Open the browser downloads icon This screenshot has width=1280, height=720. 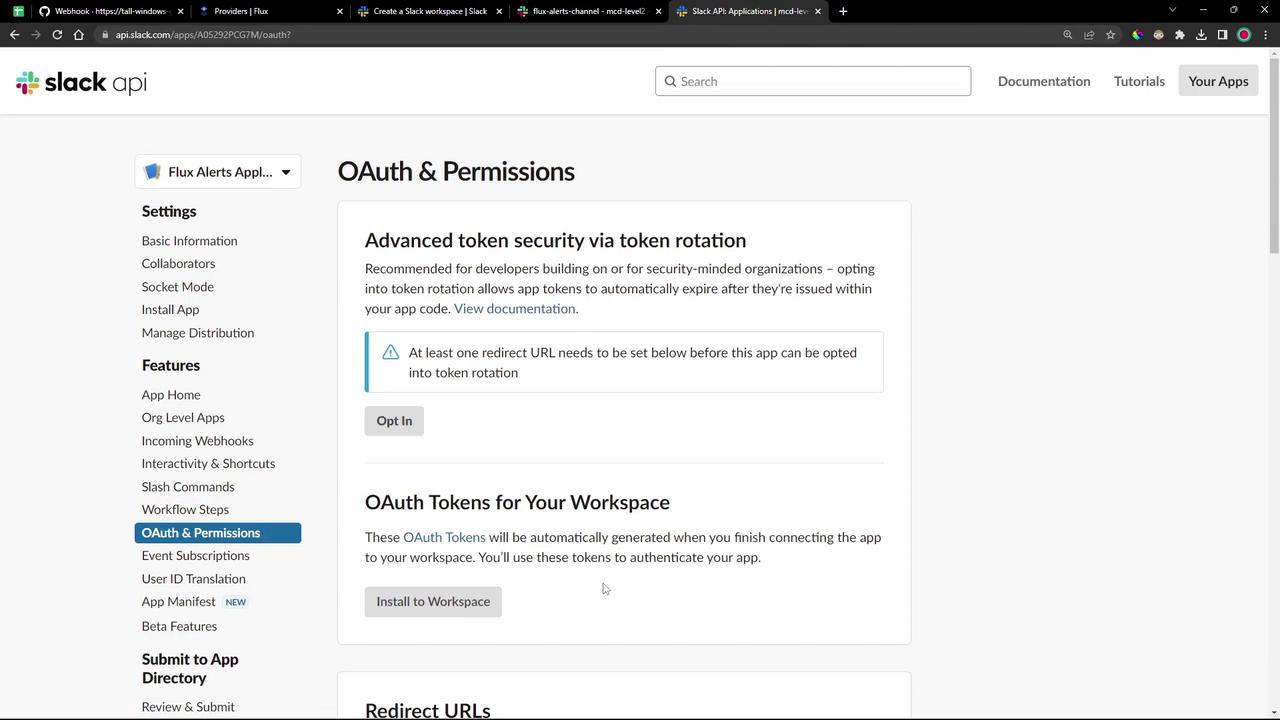pos(1201,35)
